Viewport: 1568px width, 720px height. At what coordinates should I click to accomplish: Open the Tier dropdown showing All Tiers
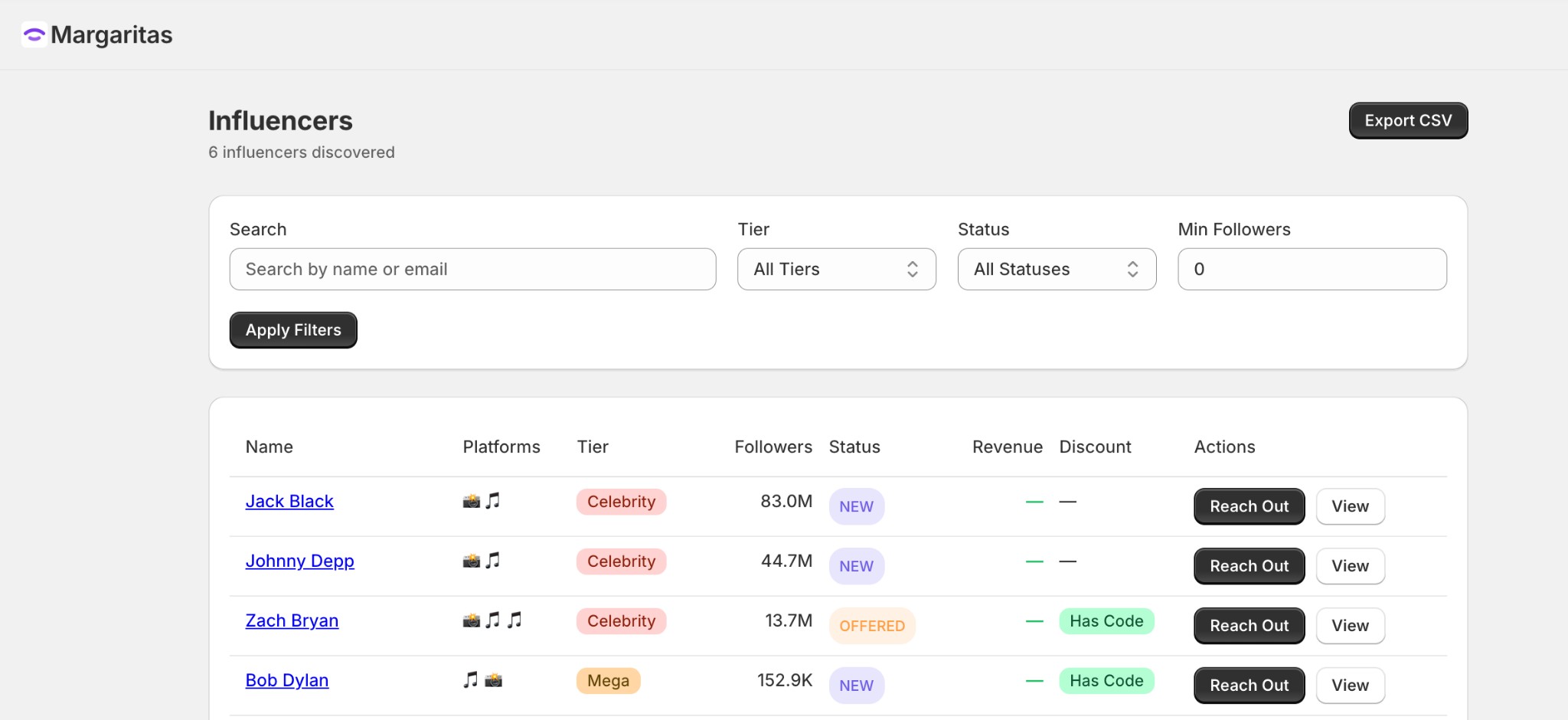[x=835, y=269]
